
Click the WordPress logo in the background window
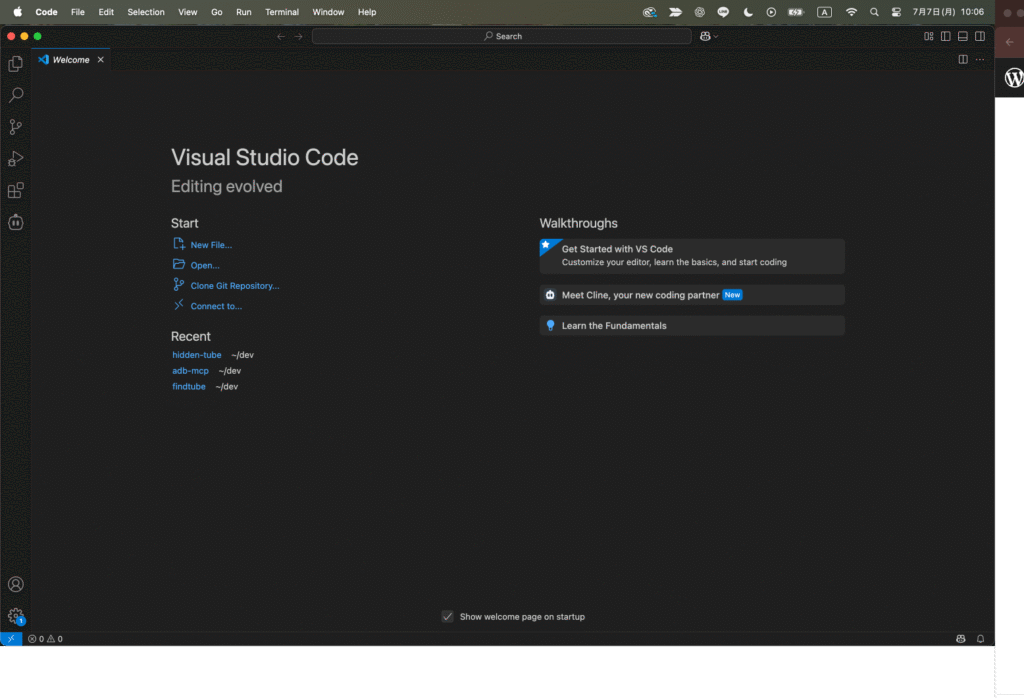pyautogui.click(x=1014, y=78)
